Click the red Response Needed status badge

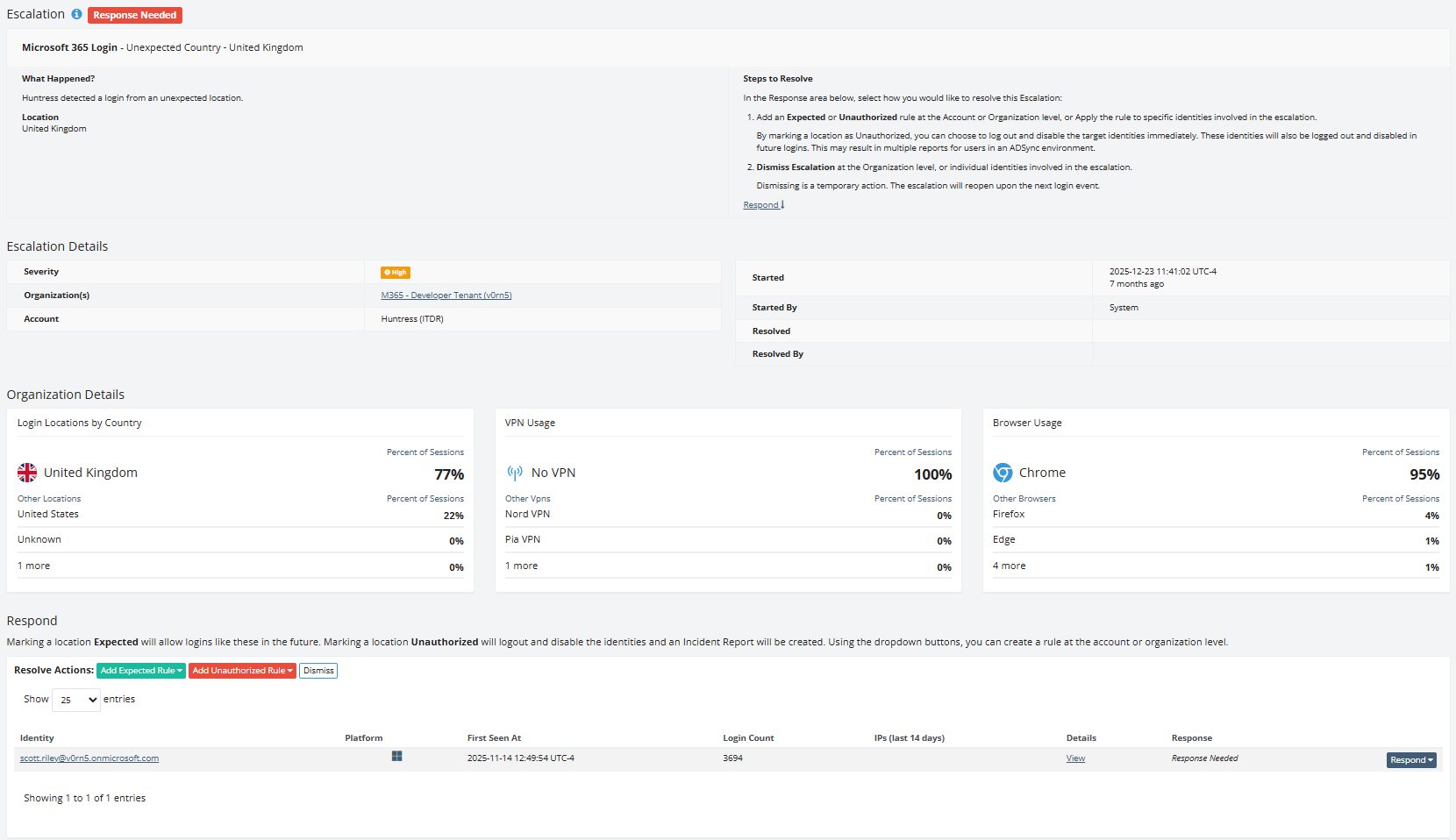point(135,15)
